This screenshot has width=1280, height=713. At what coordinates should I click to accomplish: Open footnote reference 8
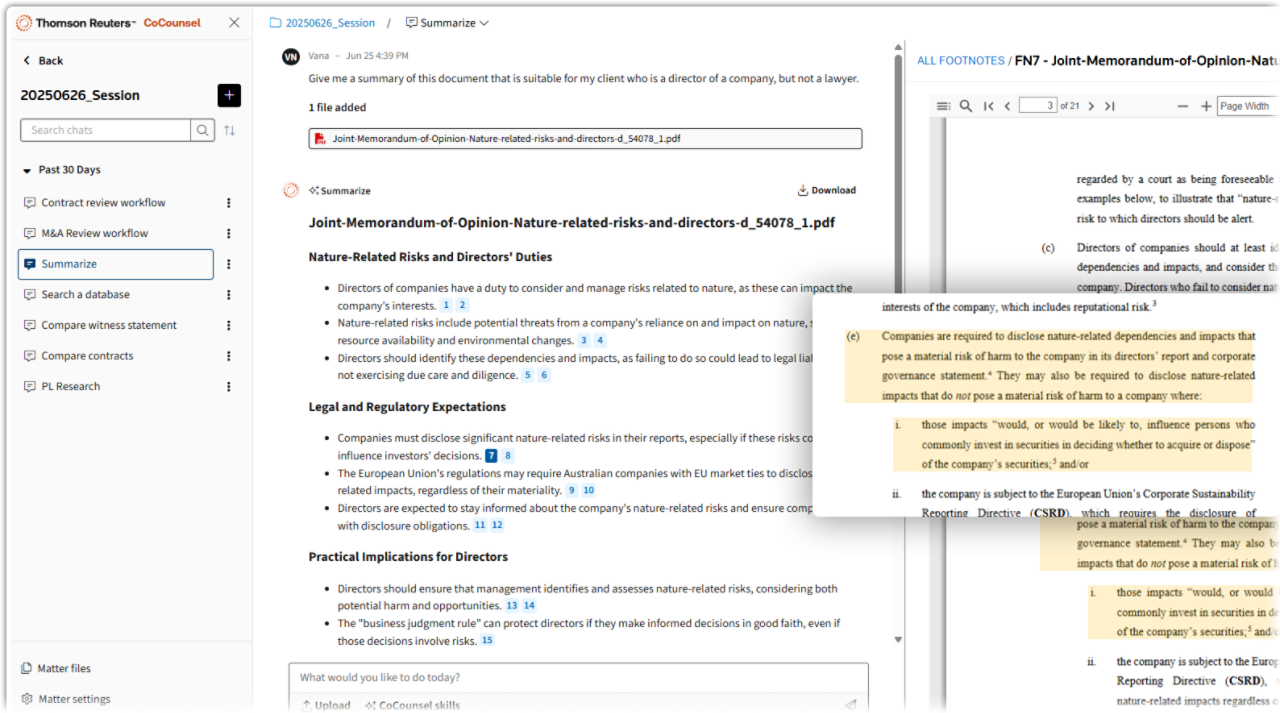[x=507, y=456]
